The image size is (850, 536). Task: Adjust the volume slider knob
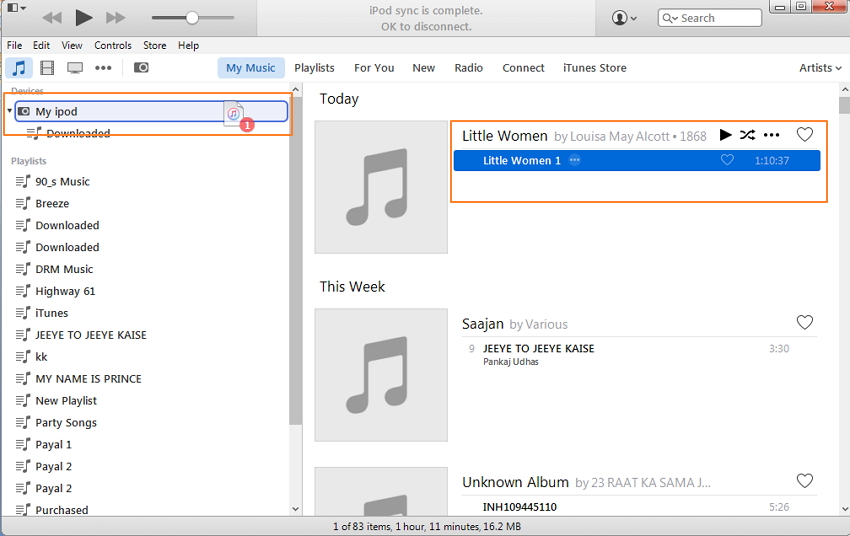pos(192,18)
